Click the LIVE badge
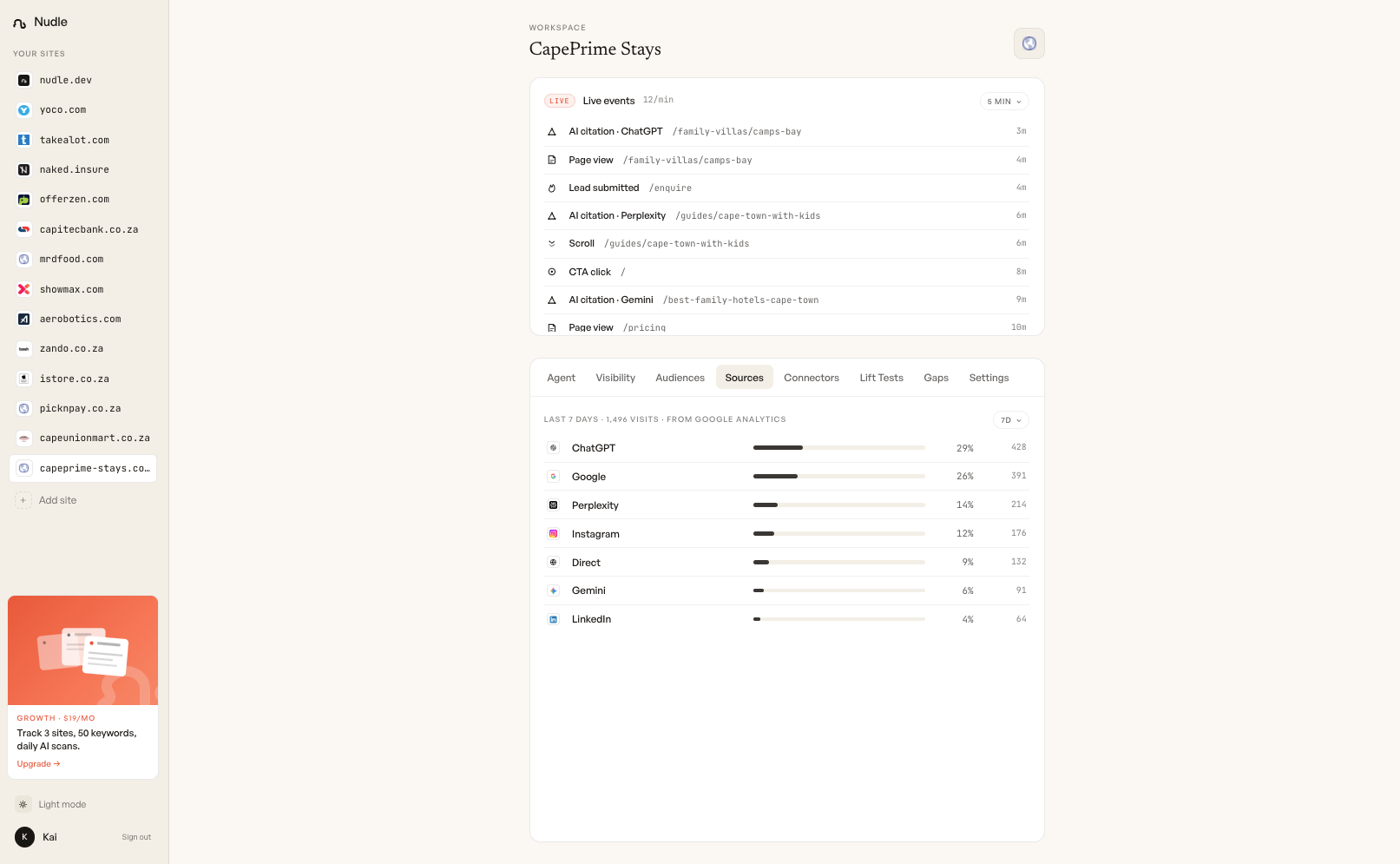The height and width of the screenshot is (864, 1400). (x=560, y=101)
